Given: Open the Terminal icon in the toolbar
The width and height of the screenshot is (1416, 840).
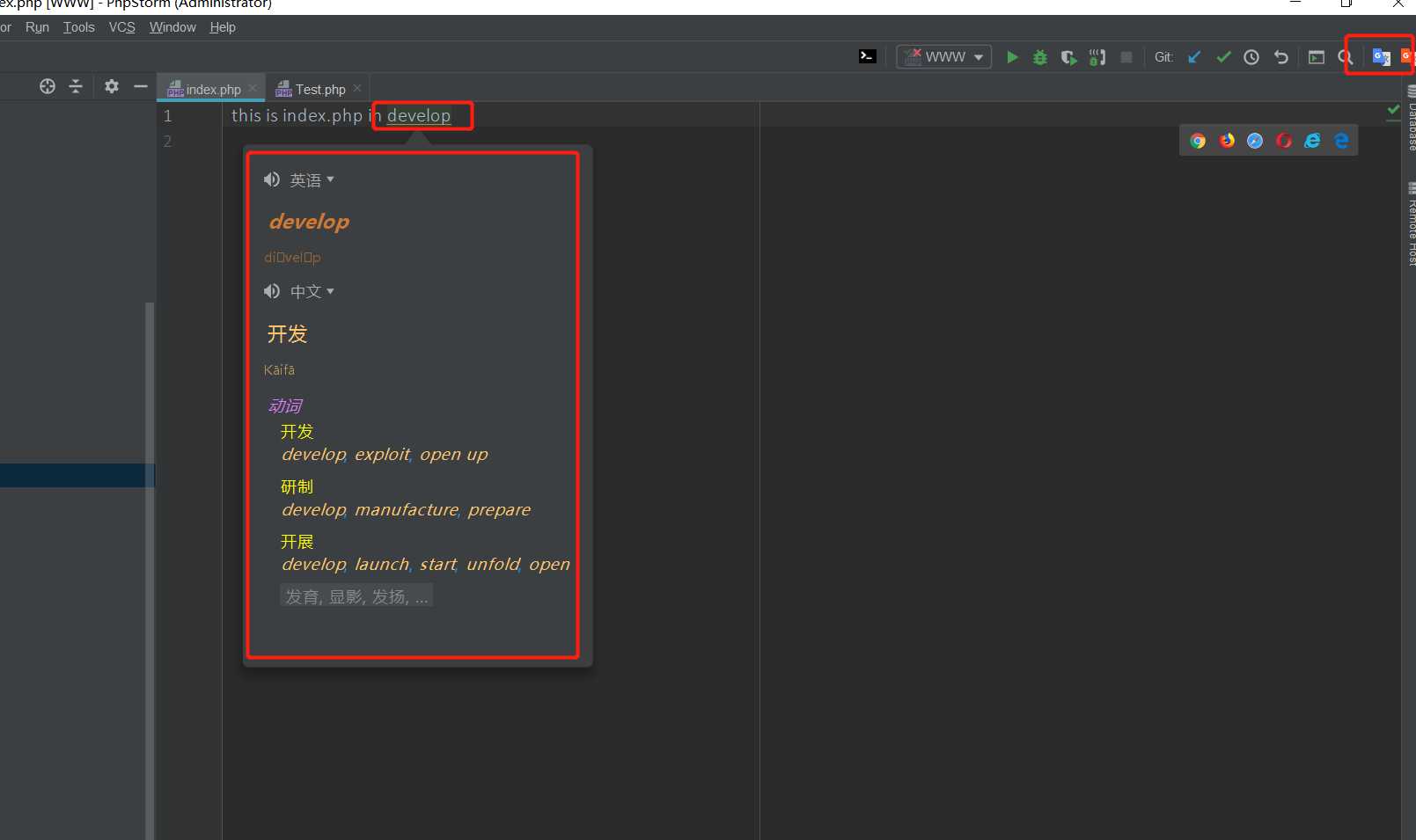Looking at the screenshot, I should (868, 56).
